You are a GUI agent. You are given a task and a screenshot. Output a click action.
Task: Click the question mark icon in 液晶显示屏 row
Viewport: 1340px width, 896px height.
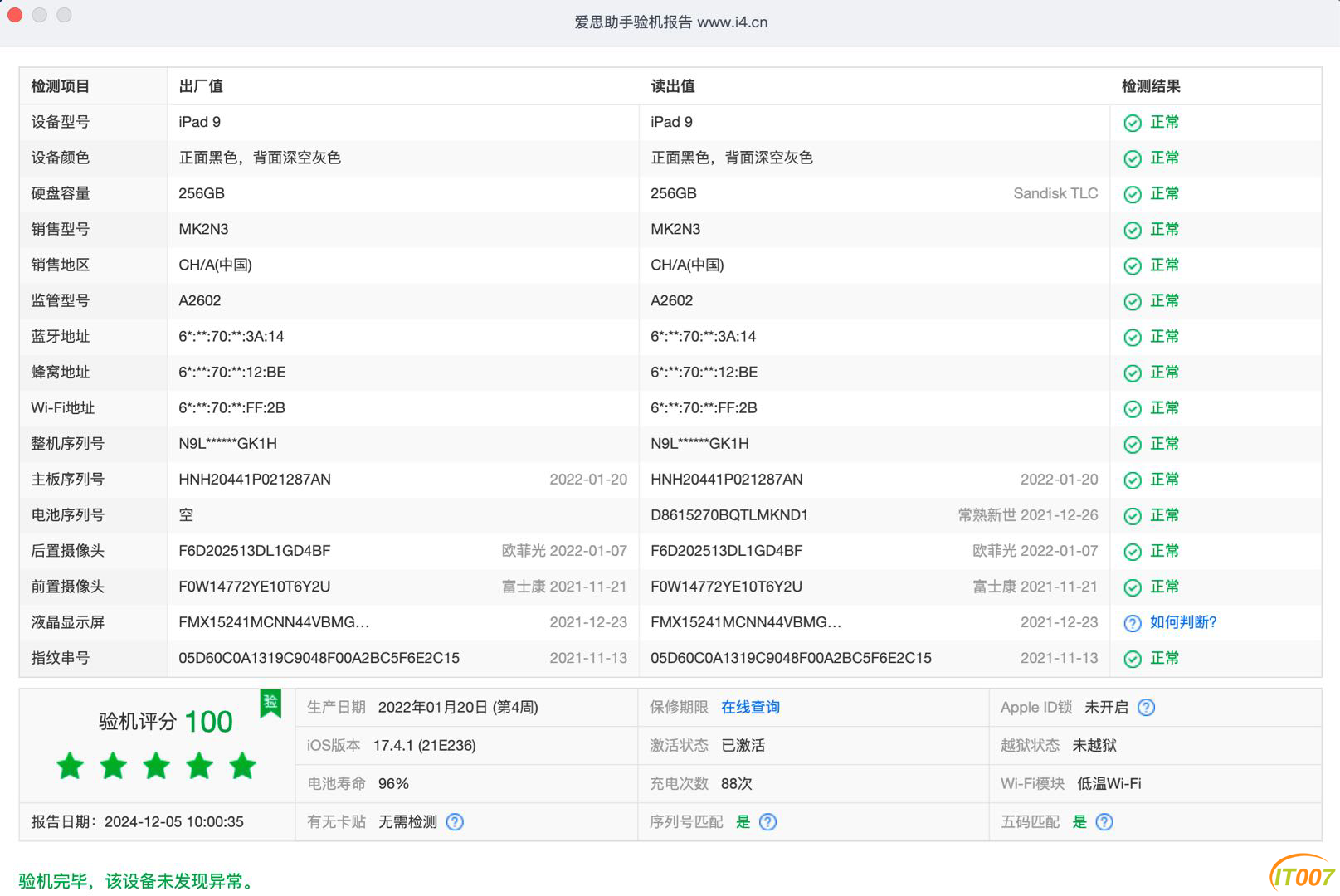tap(1132, 623)
